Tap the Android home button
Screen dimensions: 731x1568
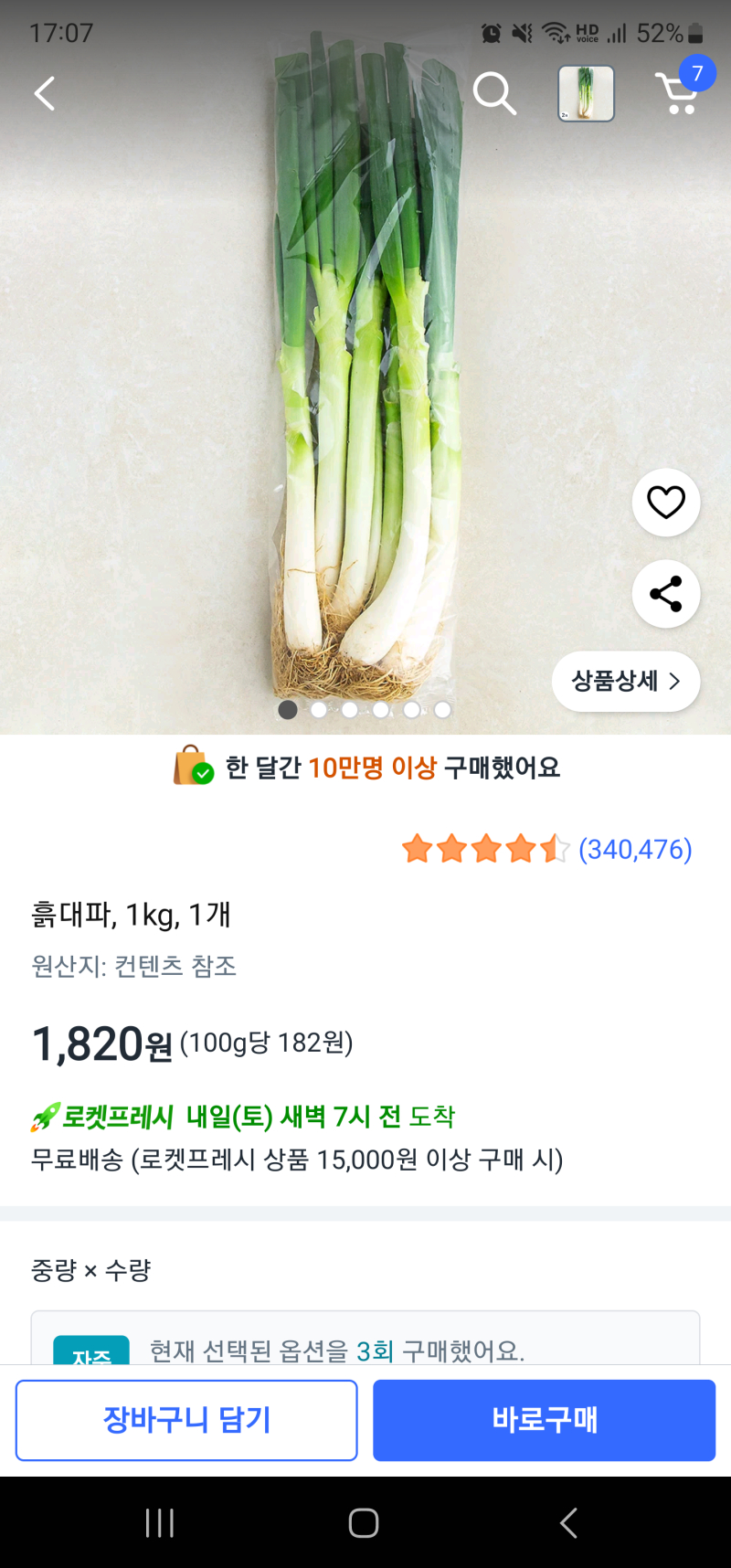(x=364, y=1522)
